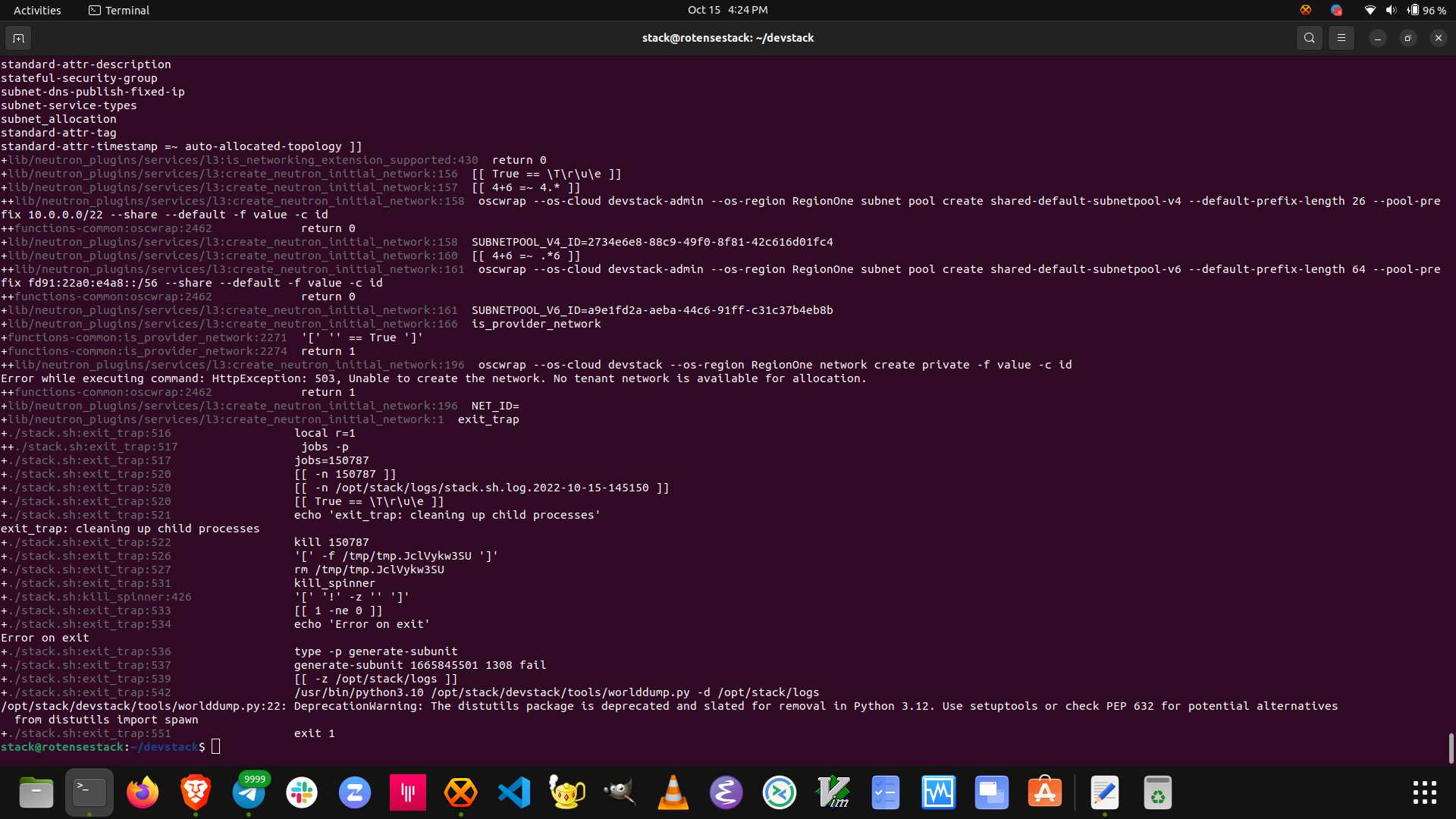
Task: Launch Brave browser from the dock
Action: pyautogui.click(x=196, y=792)
